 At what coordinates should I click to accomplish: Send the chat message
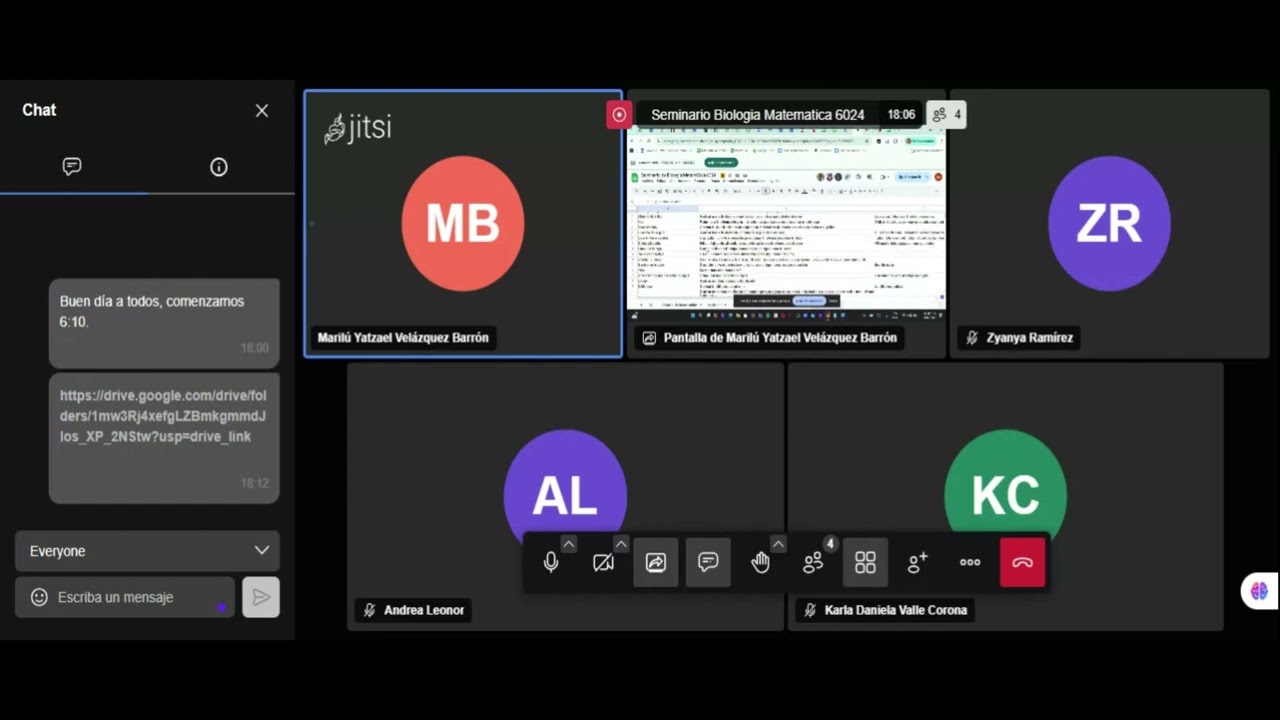[x=261, y=597]
